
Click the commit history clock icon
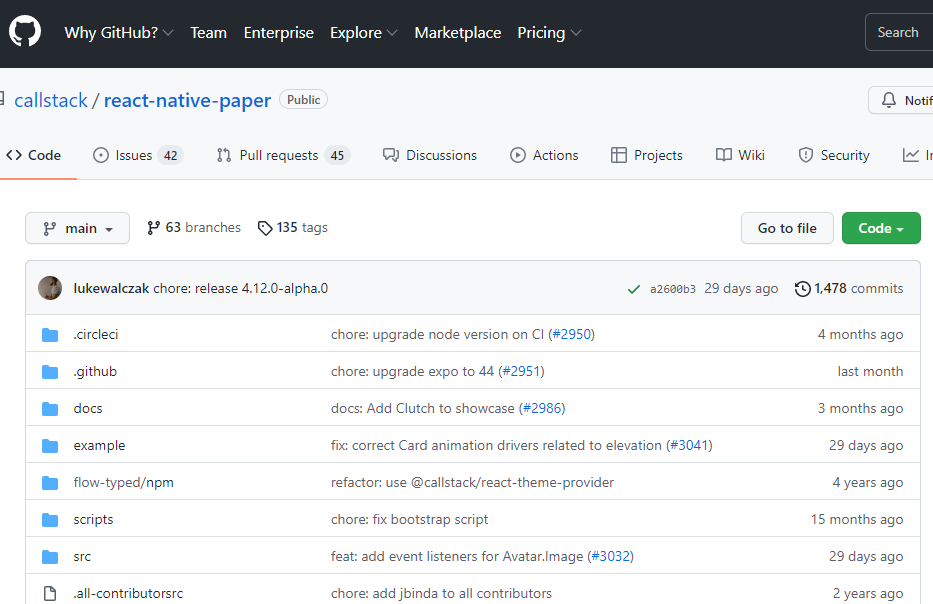click(x=803, y=289)
